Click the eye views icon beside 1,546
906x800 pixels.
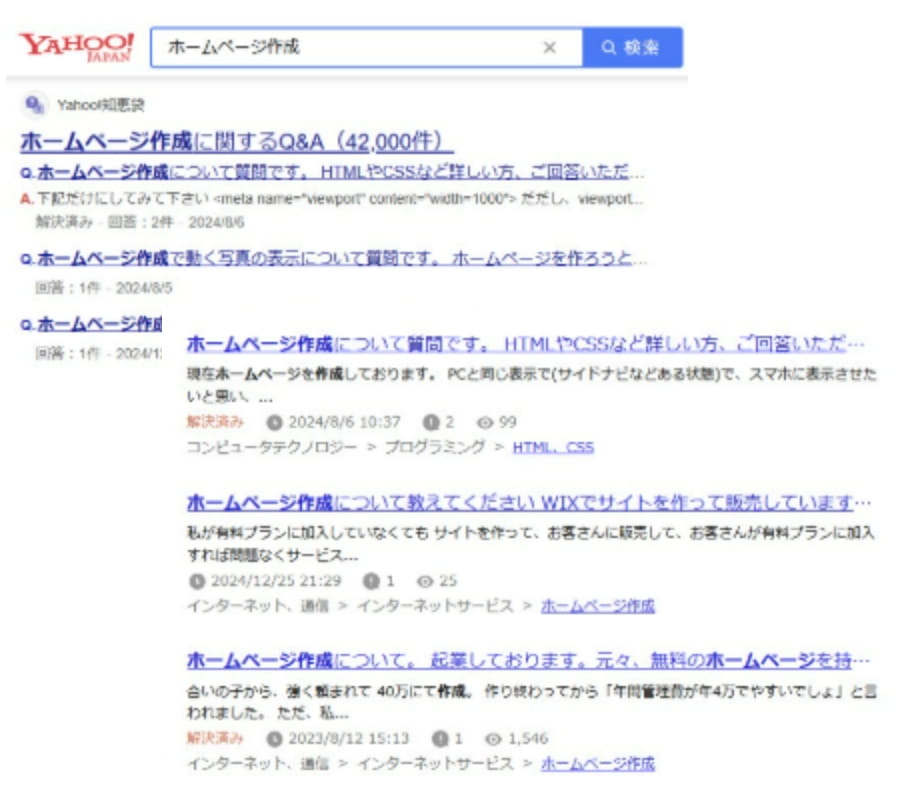tap(493, 739)
